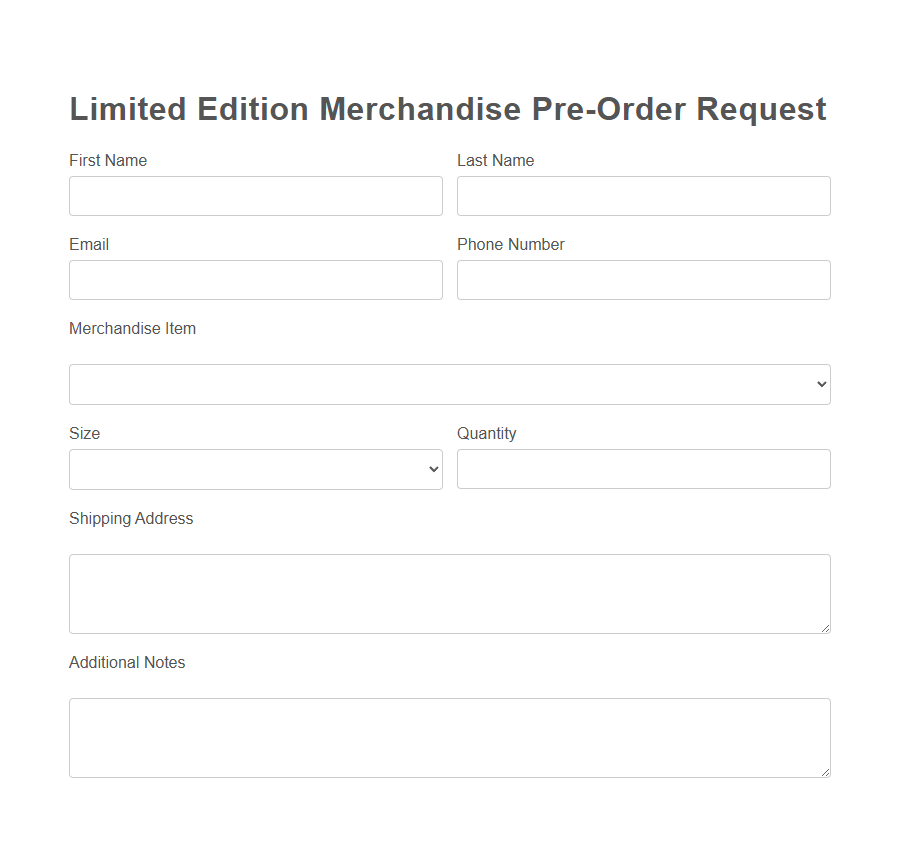Click the form title heading
This screenshot has height=842, width=900.
click(447, 109)
